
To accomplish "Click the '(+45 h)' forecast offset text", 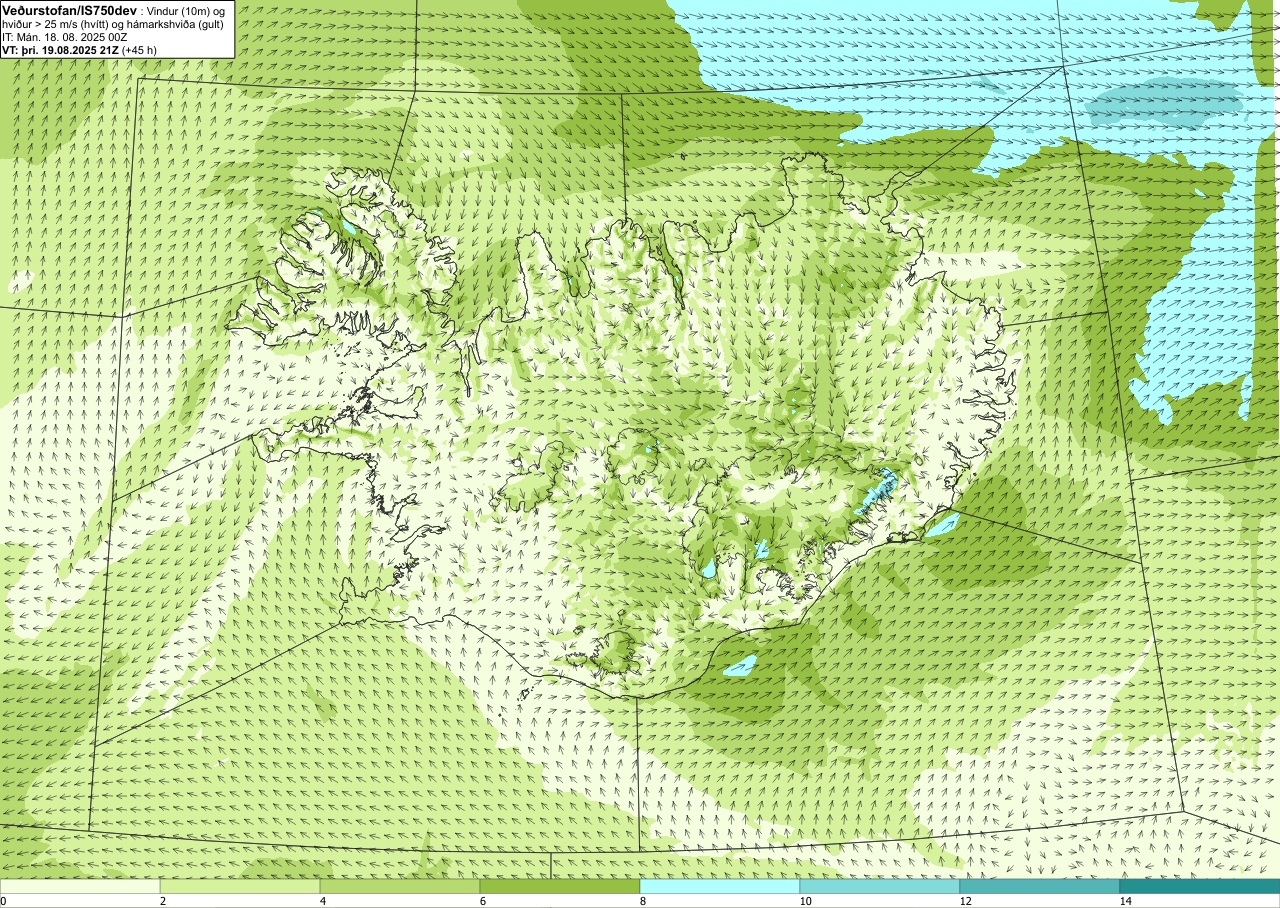I will [139, 49].
